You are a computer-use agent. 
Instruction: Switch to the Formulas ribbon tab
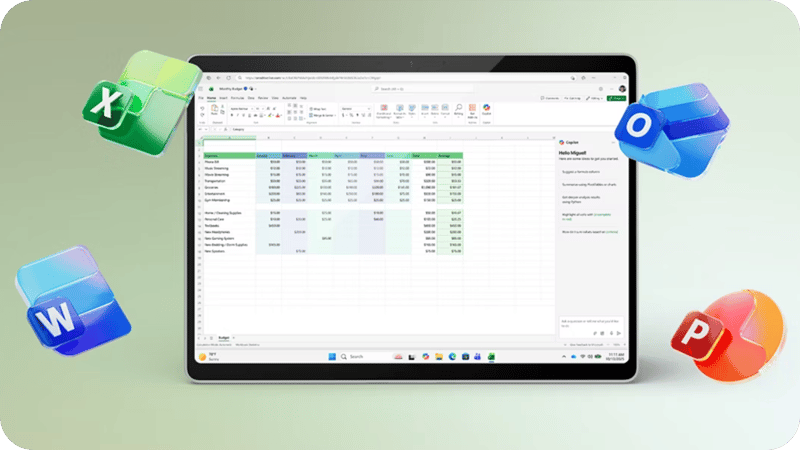(237, 98)
